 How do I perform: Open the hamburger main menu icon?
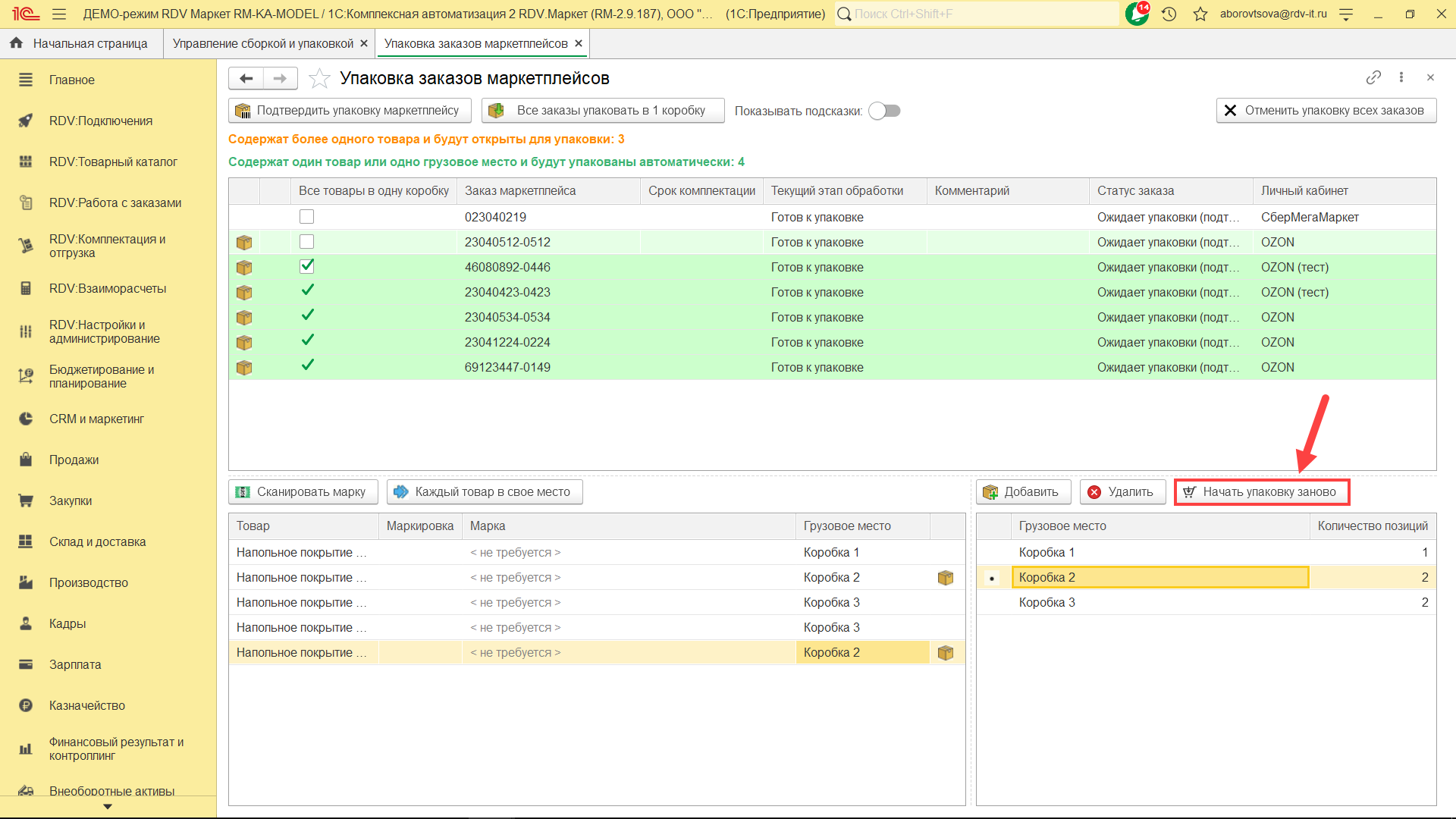(59, 14)
